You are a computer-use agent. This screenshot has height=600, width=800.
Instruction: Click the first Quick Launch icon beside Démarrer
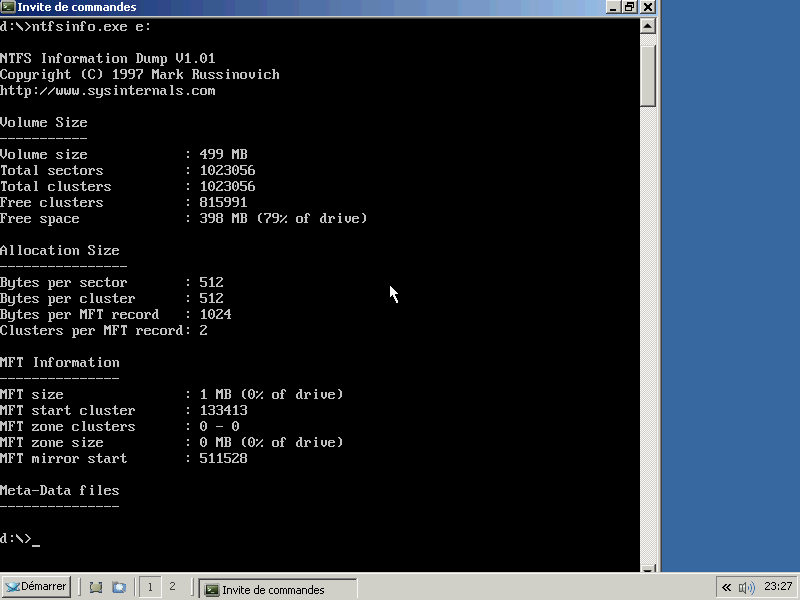[x=96, y=588]
